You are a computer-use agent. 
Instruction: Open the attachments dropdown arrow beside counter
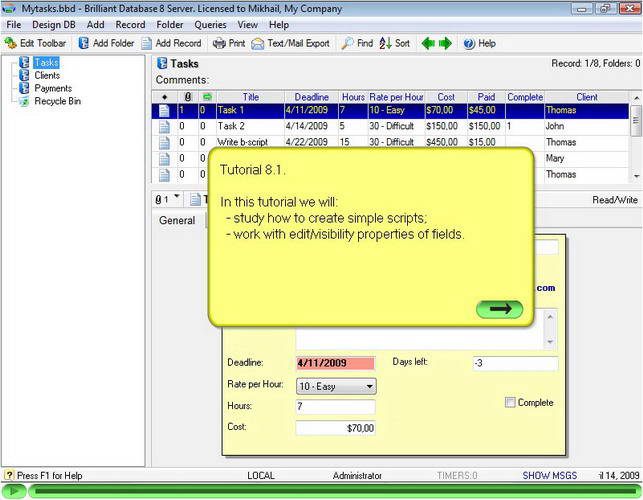pos(177,196)
